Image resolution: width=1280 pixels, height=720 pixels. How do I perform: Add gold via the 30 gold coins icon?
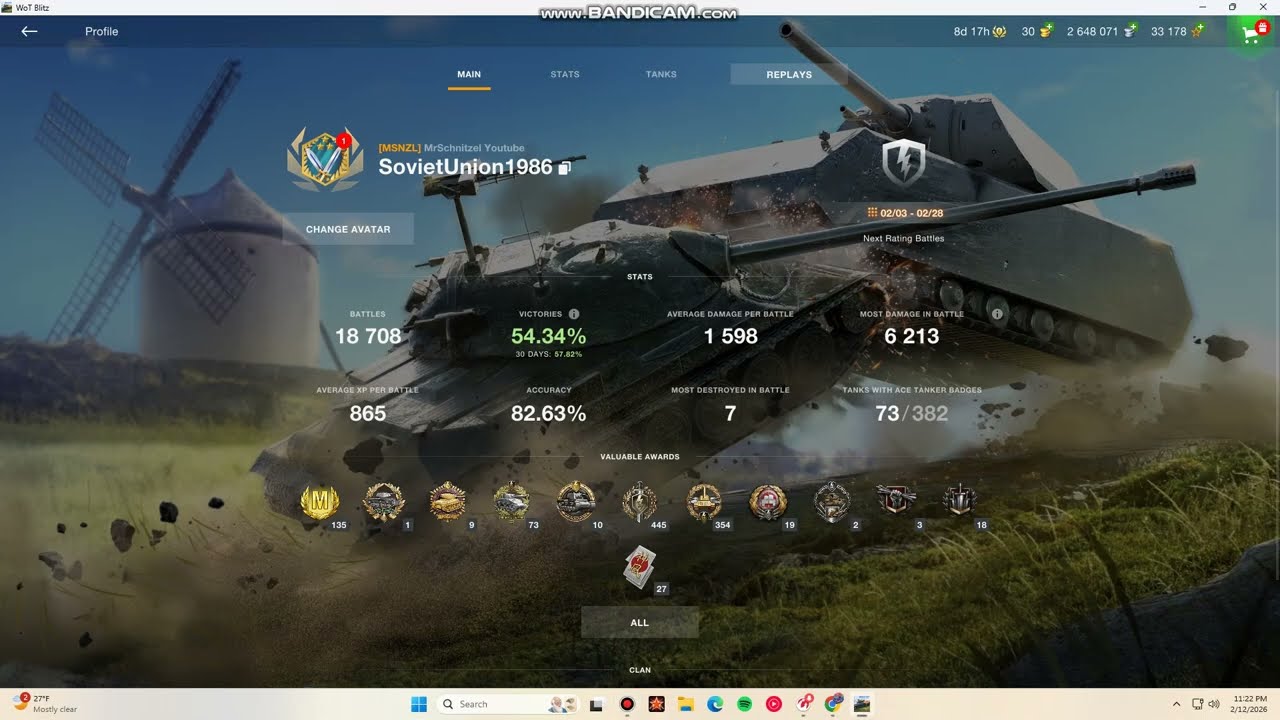[1046, 31]
